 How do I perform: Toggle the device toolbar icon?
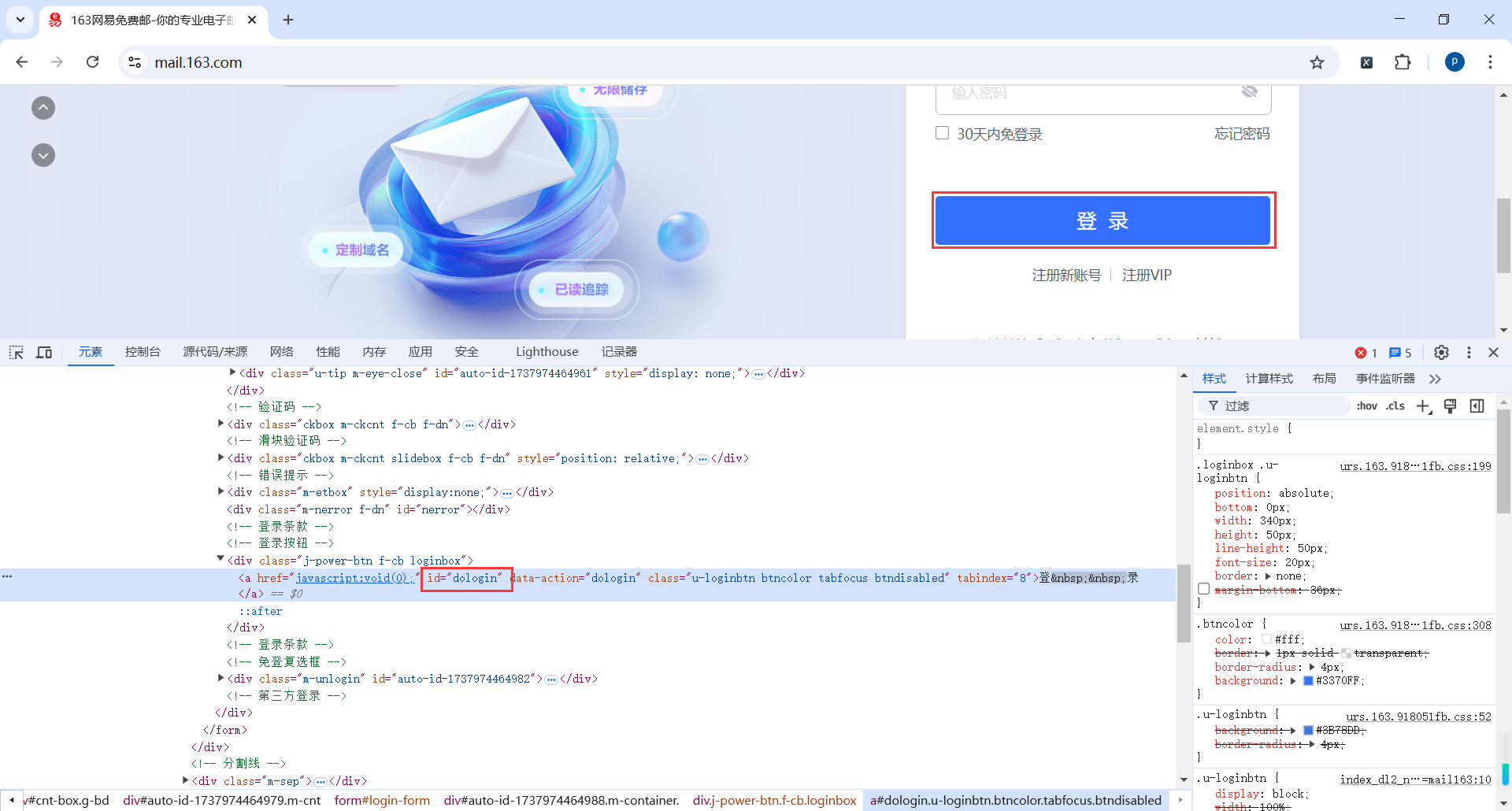pyautogui.click(x=44, y=352)
